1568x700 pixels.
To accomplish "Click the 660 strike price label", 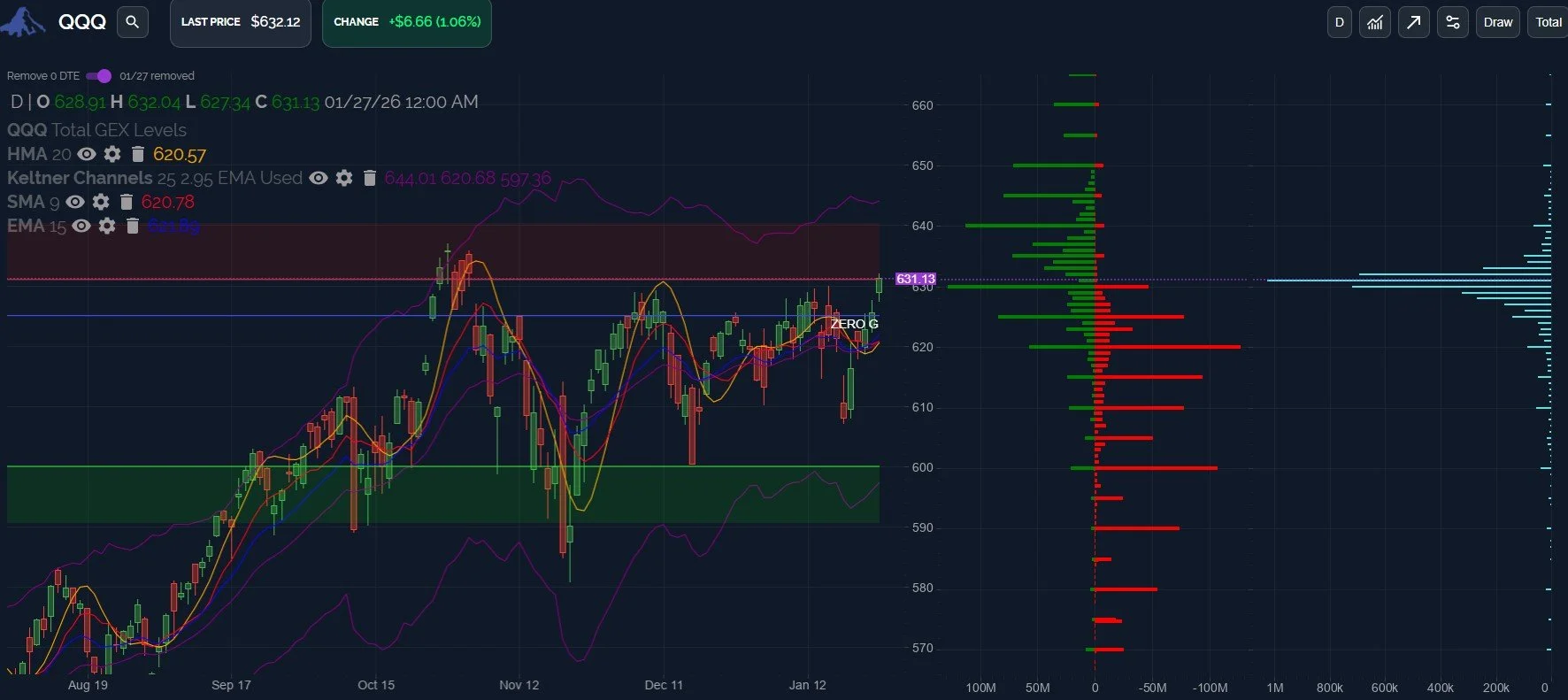I will (x=923, y=105).
